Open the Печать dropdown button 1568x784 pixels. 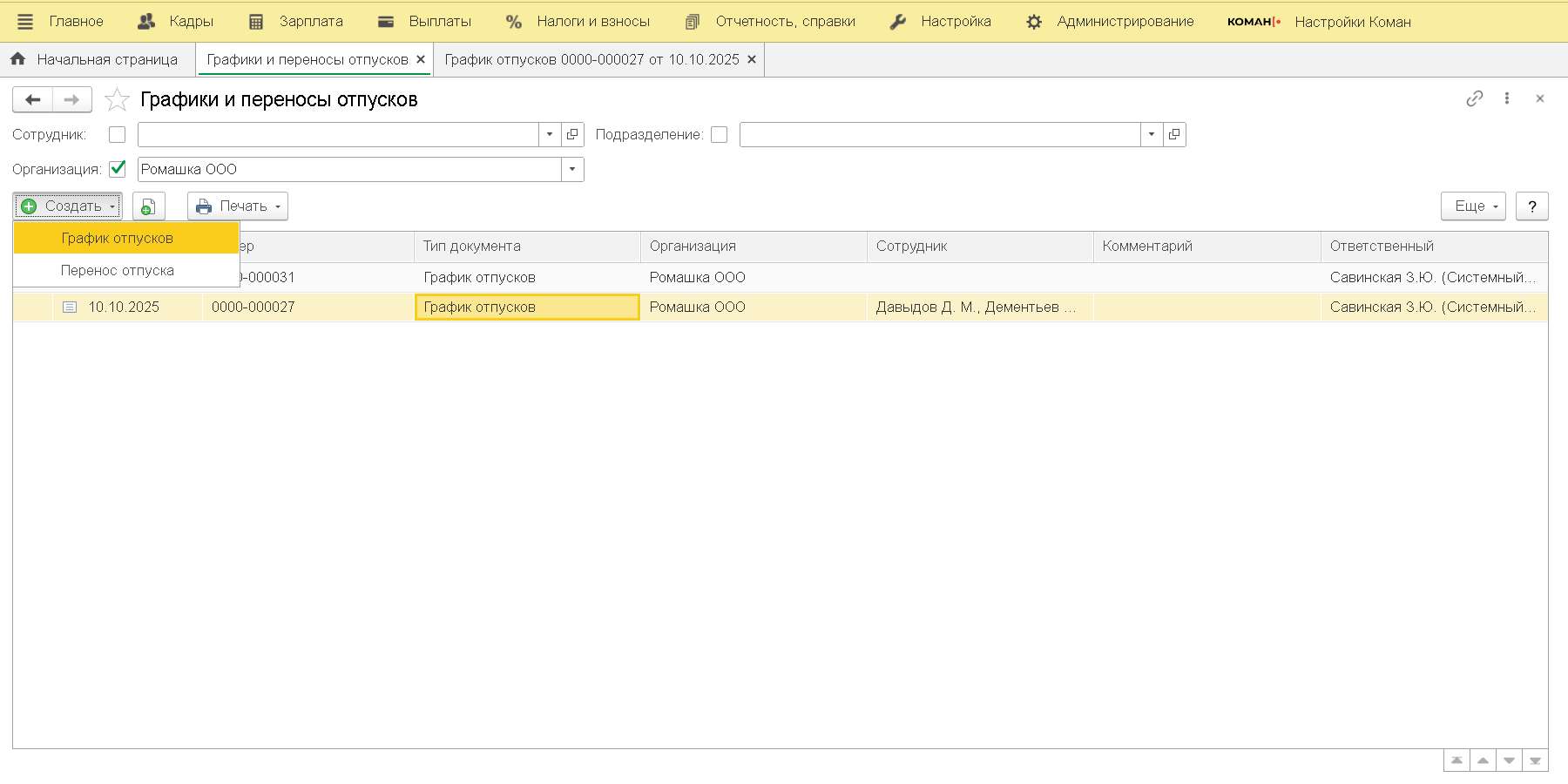pos(238,206)
